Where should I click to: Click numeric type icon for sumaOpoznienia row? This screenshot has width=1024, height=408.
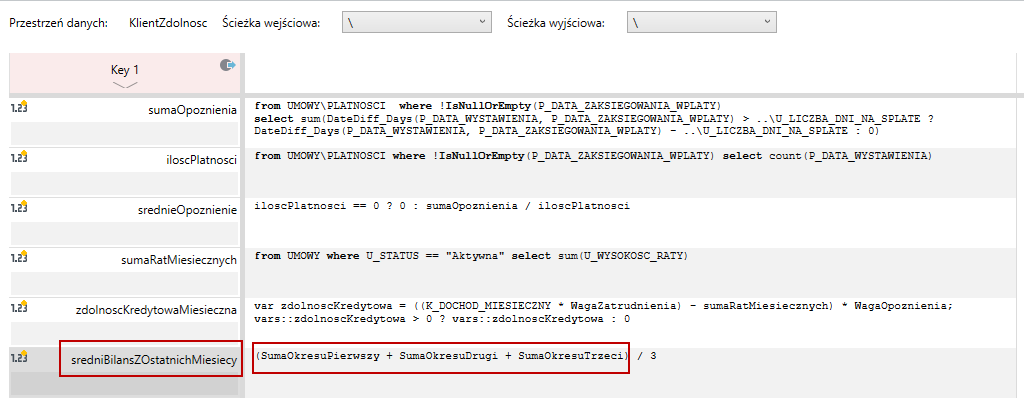point(20,107)
